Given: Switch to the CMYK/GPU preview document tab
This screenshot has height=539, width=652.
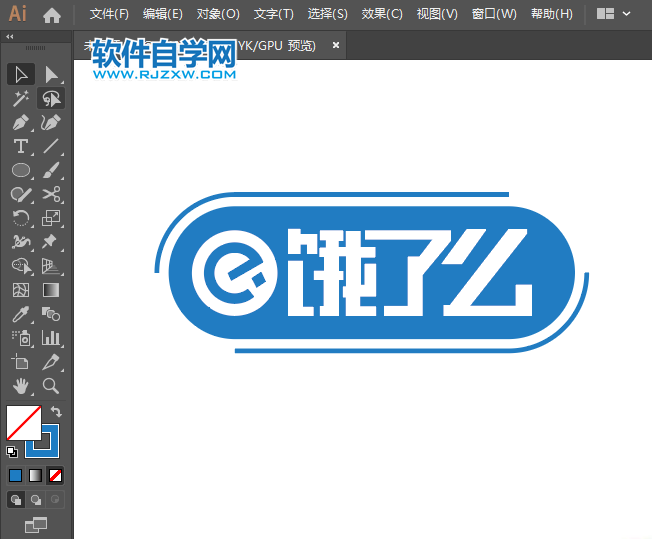Looking at the screenshot, I should pos(210,45).
